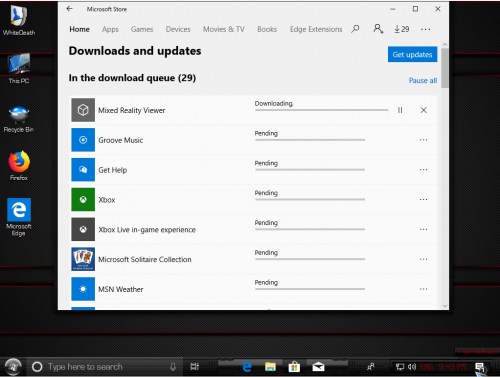Click the Xbox Live in-game experience icon
500x377 pixels.
(x=83, y=229)
